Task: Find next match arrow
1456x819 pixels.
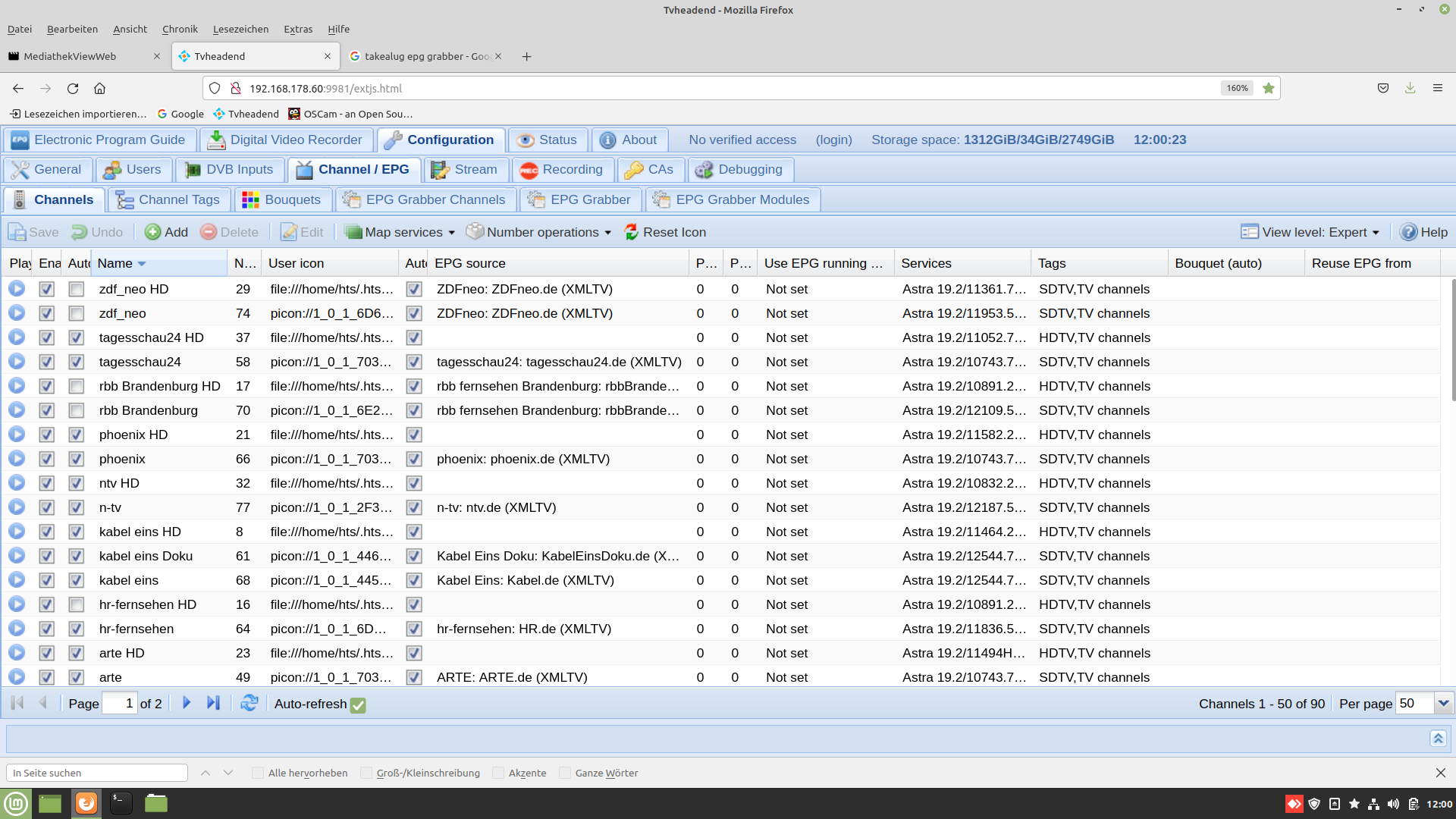Action: click(x=228, y=773)
